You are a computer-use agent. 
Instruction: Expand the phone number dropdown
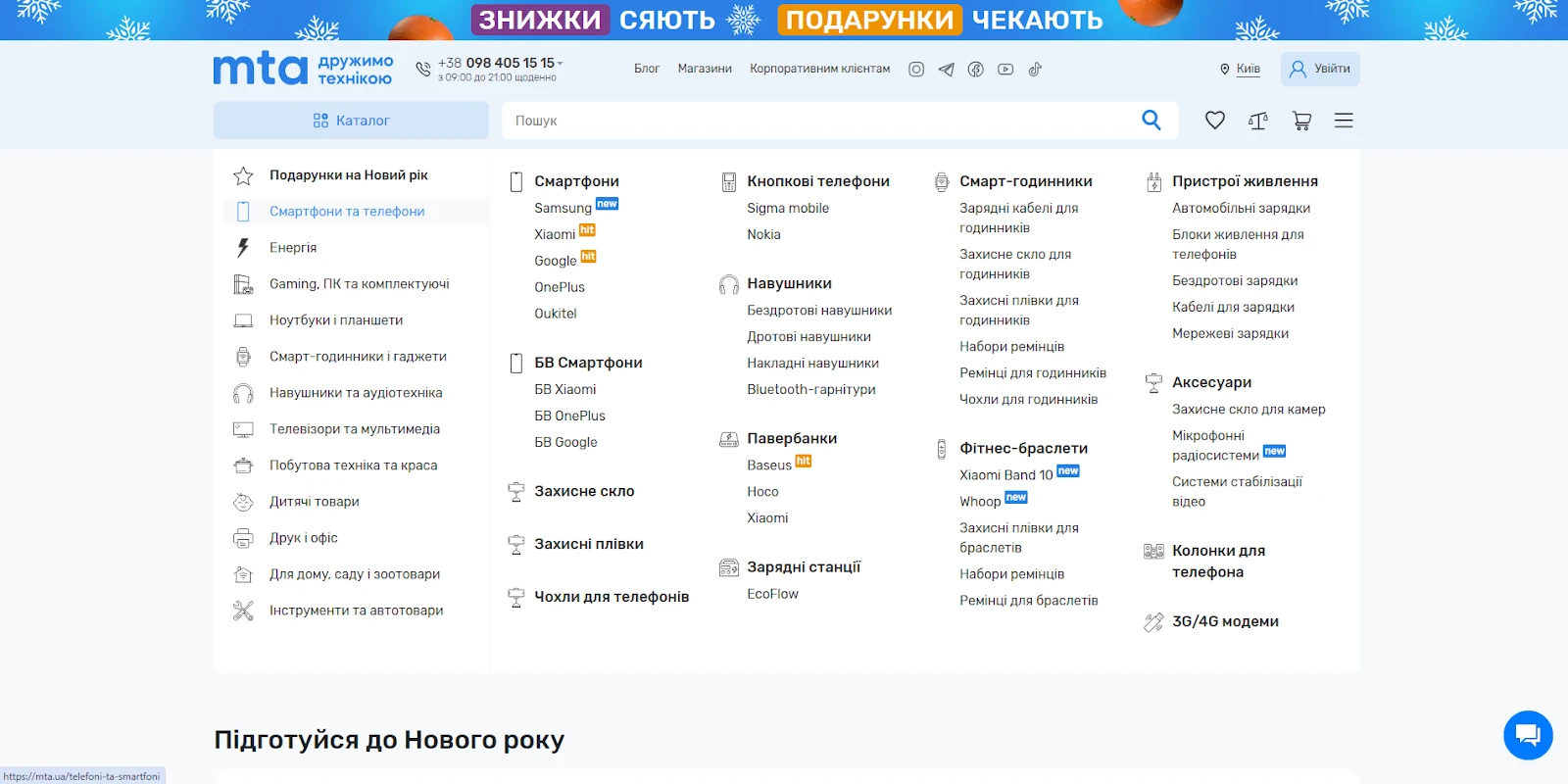coord(561,64)
